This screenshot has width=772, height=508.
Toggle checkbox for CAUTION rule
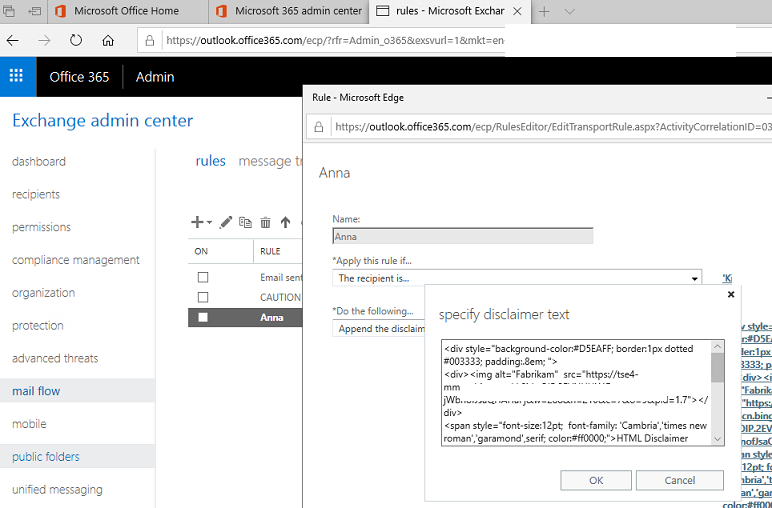coord(203,297)
